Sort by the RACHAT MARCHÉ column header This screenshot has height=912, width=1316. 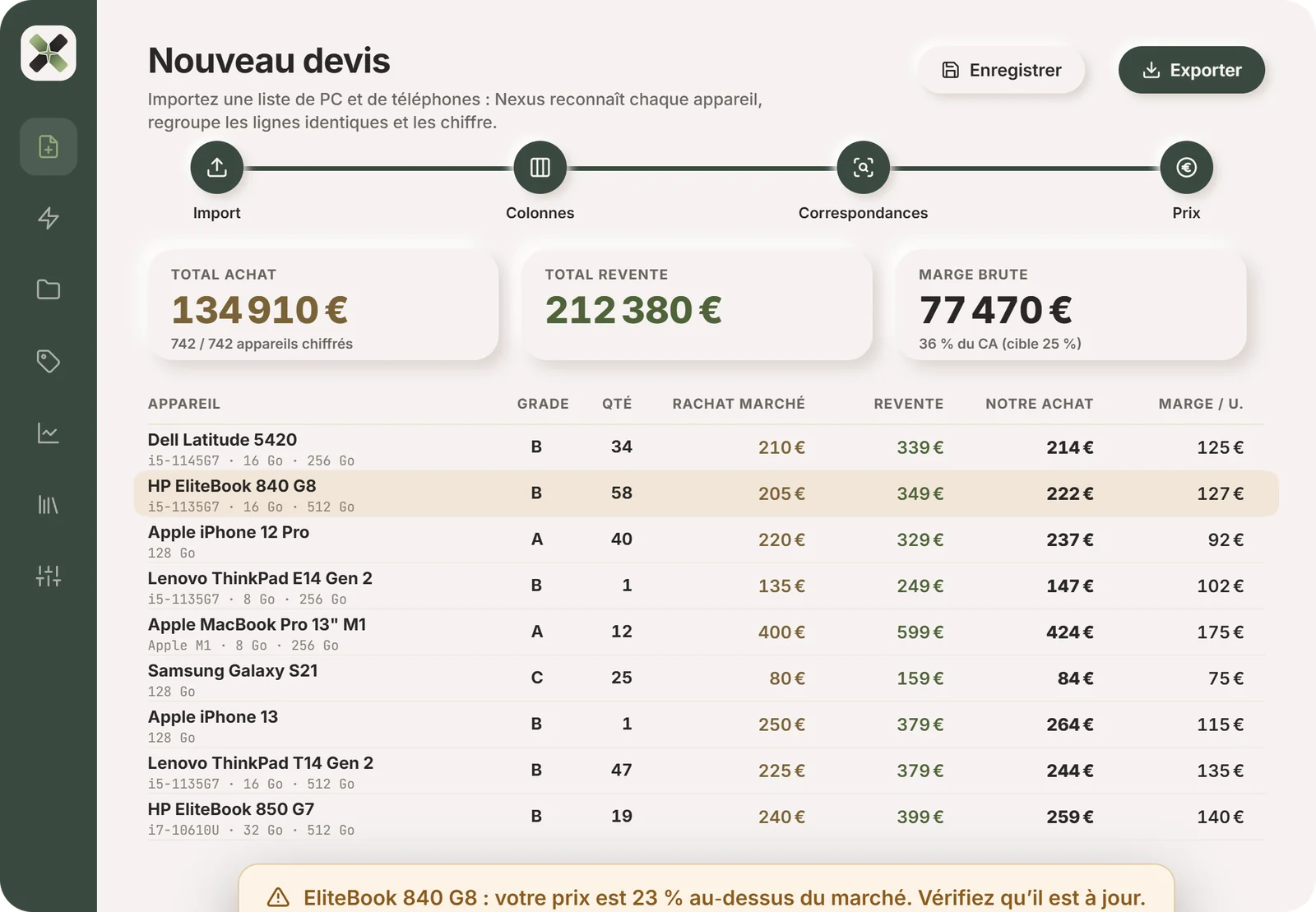[x=739, y=404]
